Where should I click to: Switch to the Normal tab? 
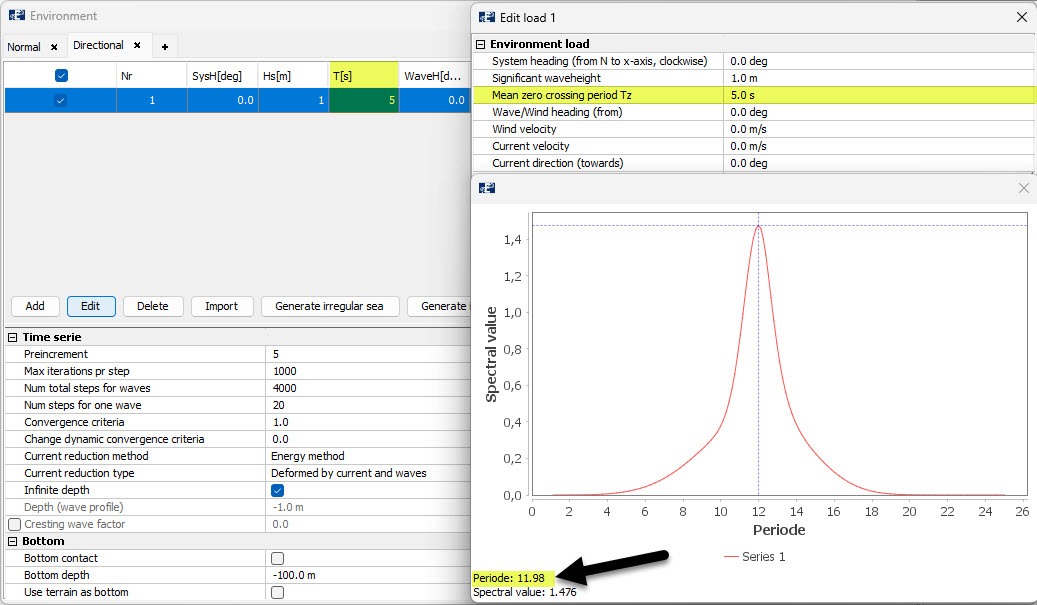coord(25,46)
